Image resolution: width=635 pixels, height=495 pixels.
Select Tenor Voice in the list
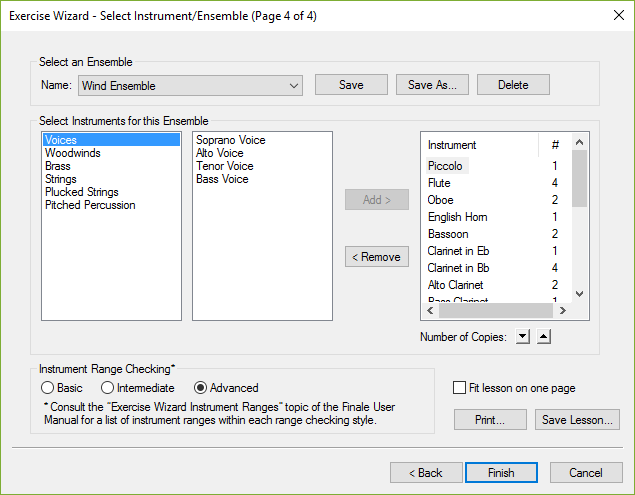pyautogui.click(x=224, y=166)
